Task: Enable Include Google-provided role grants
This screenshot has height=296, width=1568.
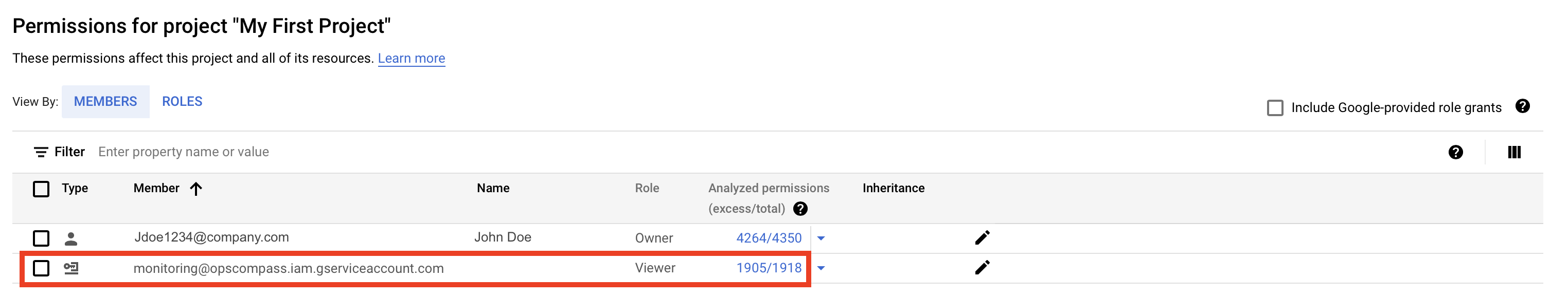Action: tap(1275, 107)
